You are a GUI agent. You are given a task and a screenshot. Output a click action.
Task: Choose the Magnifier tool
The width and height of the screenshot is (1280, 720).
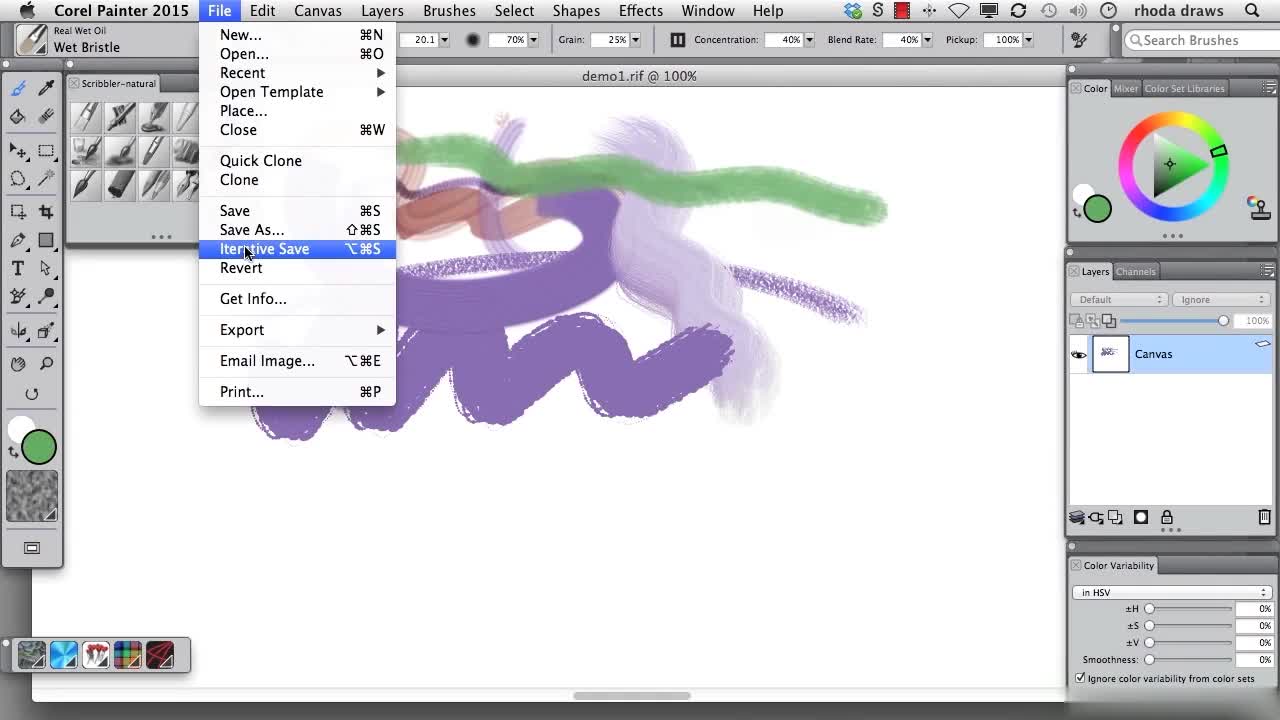pyautogui.click(x=46, y=364)
